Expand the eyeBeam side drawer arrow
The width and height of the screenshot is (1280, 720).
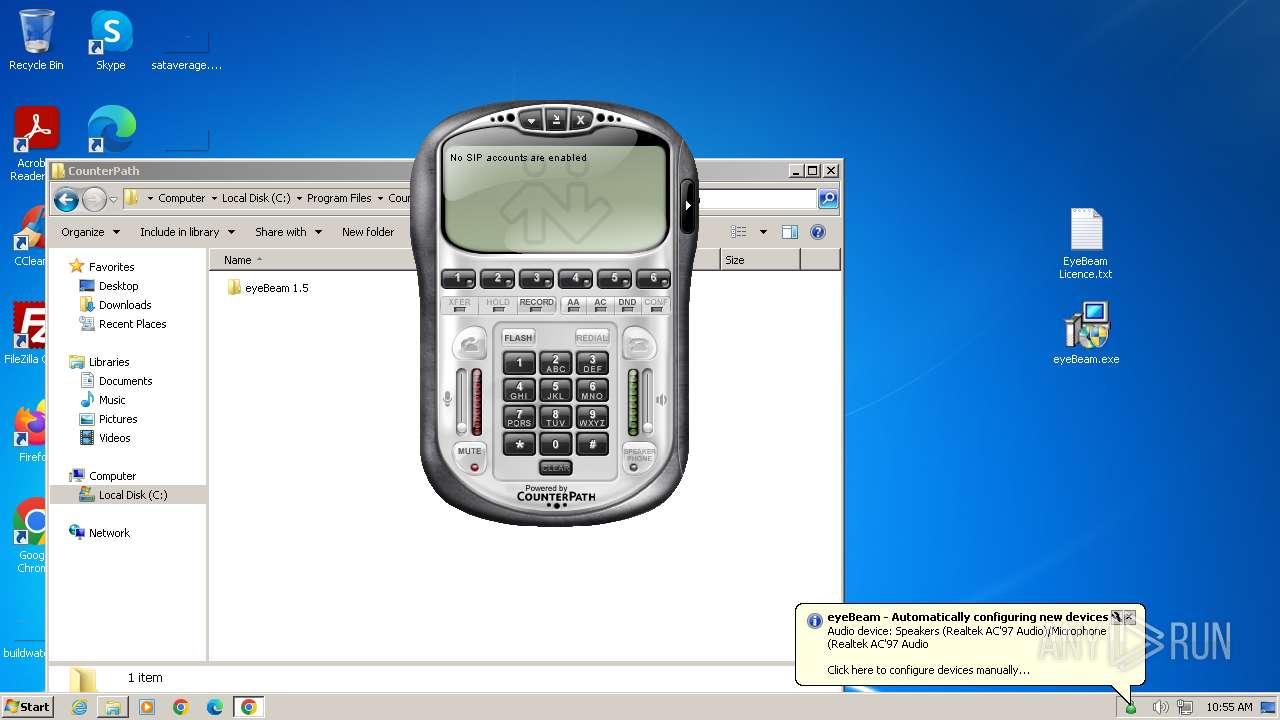tap(688, 205)
